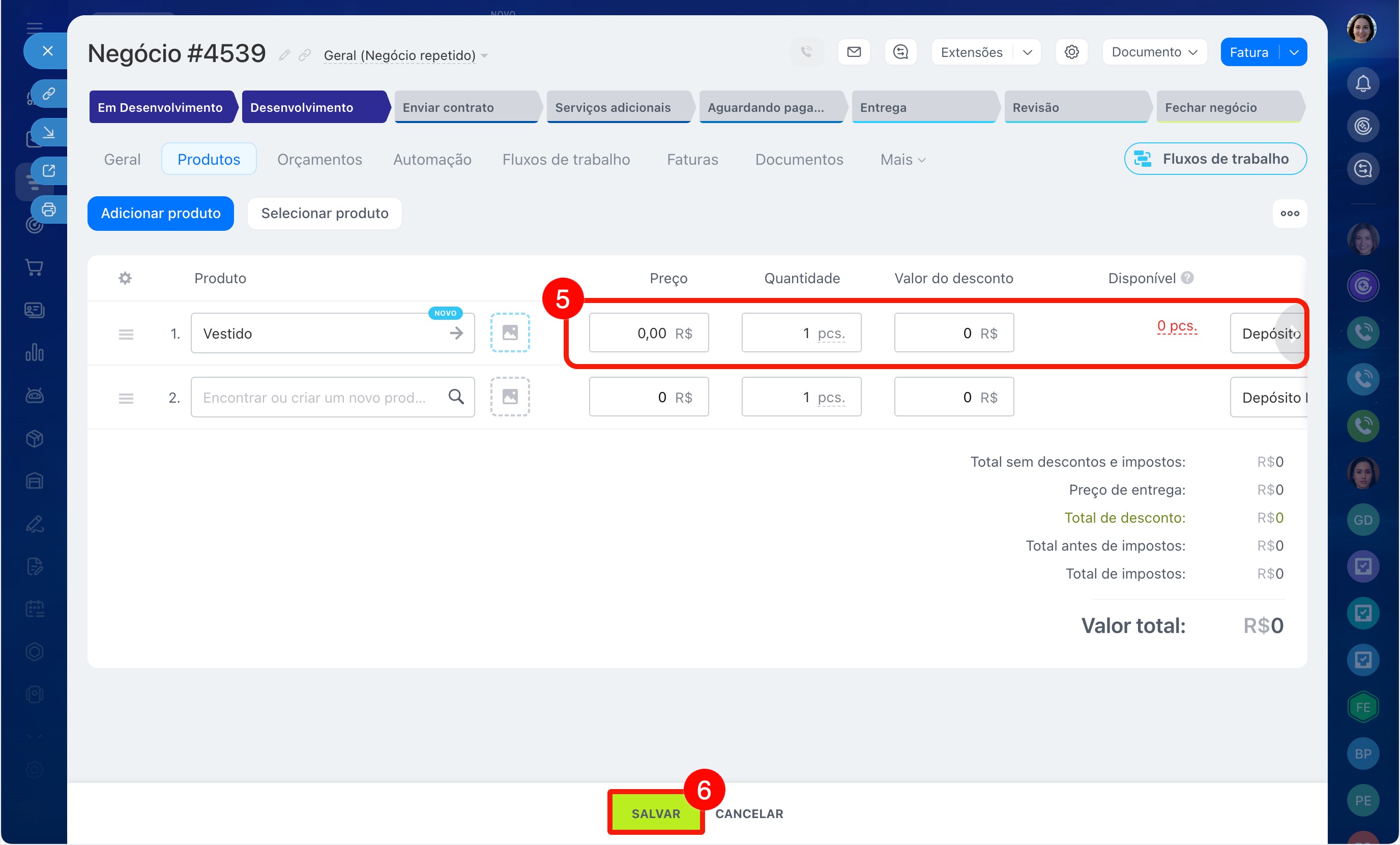The width and height of the screenshot is (1400, 845).
Task: Open the notifications bell icon
Action: [x=1362, y=84]
